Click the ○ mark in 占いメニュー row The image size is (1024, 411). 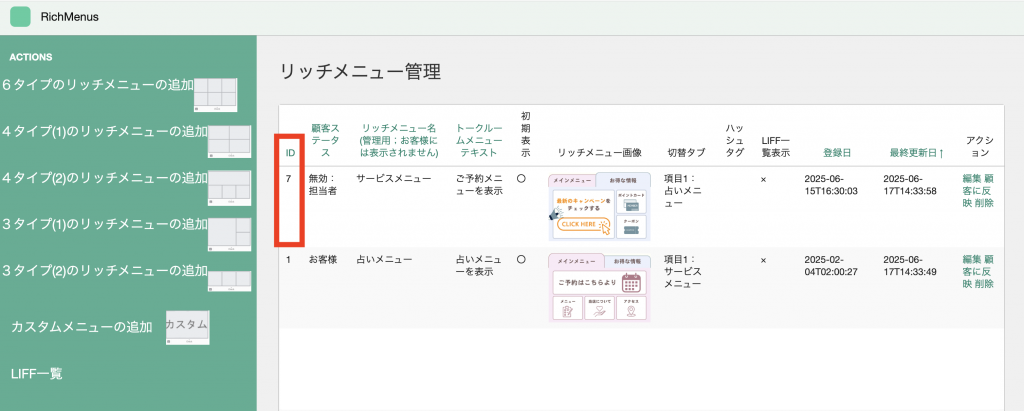coord(521,259)
